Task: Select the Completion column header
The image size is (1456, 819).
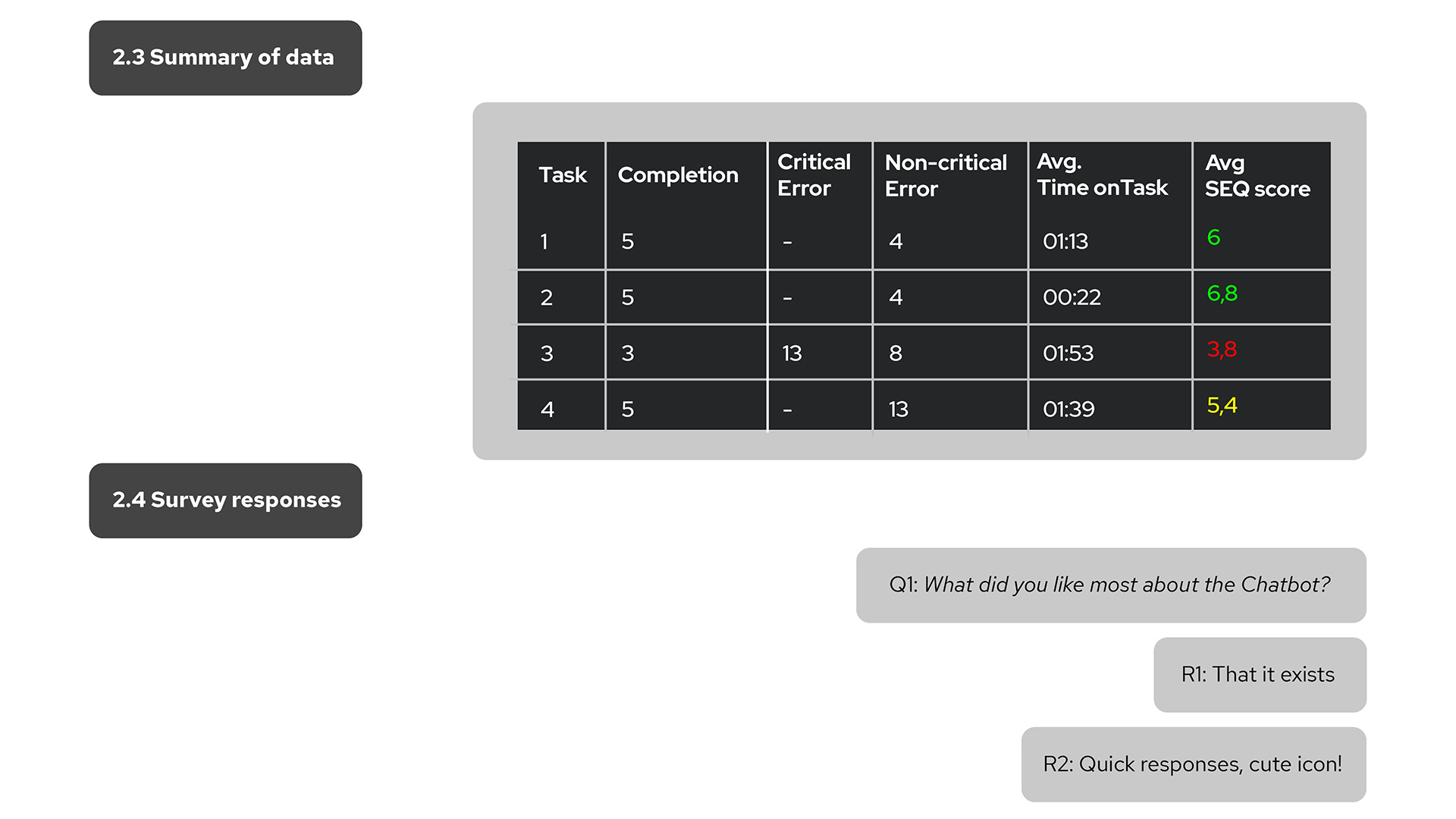Action: (678, 175)
